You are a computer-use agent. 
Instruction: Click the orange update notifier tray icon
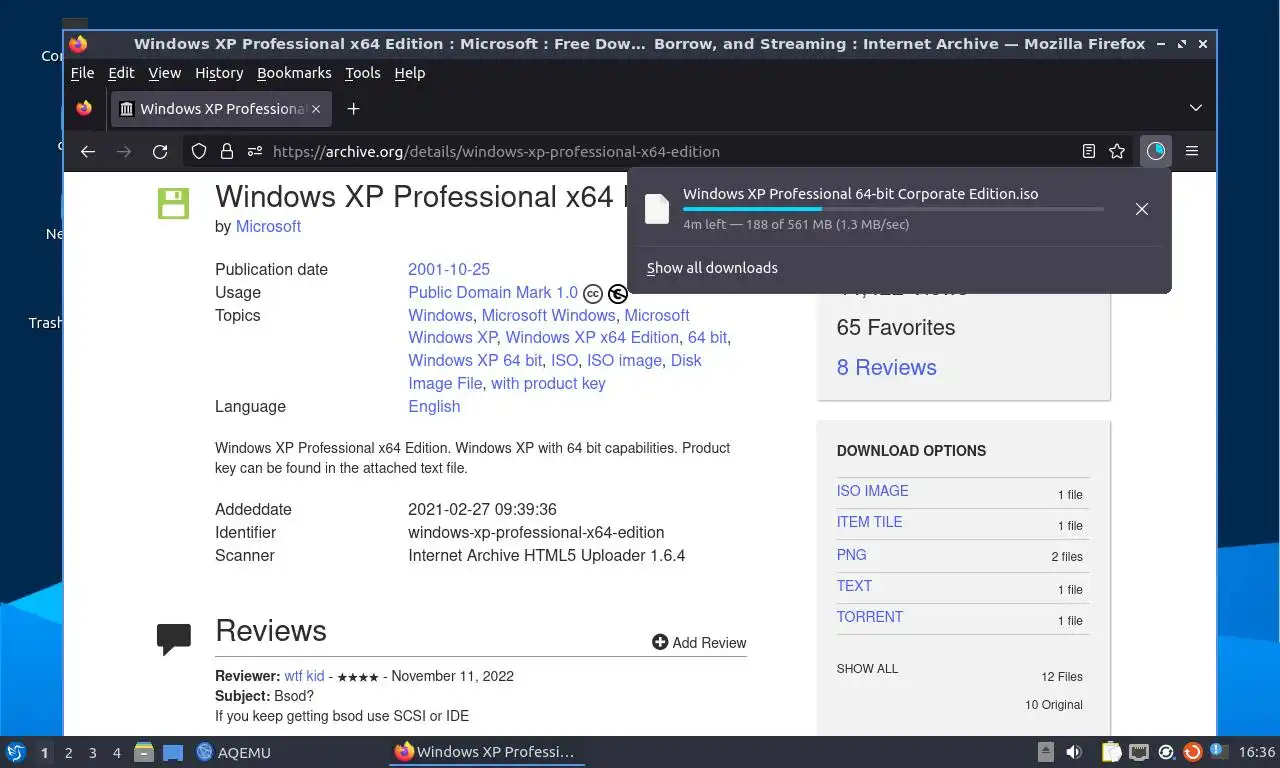tap(1192, 752)
